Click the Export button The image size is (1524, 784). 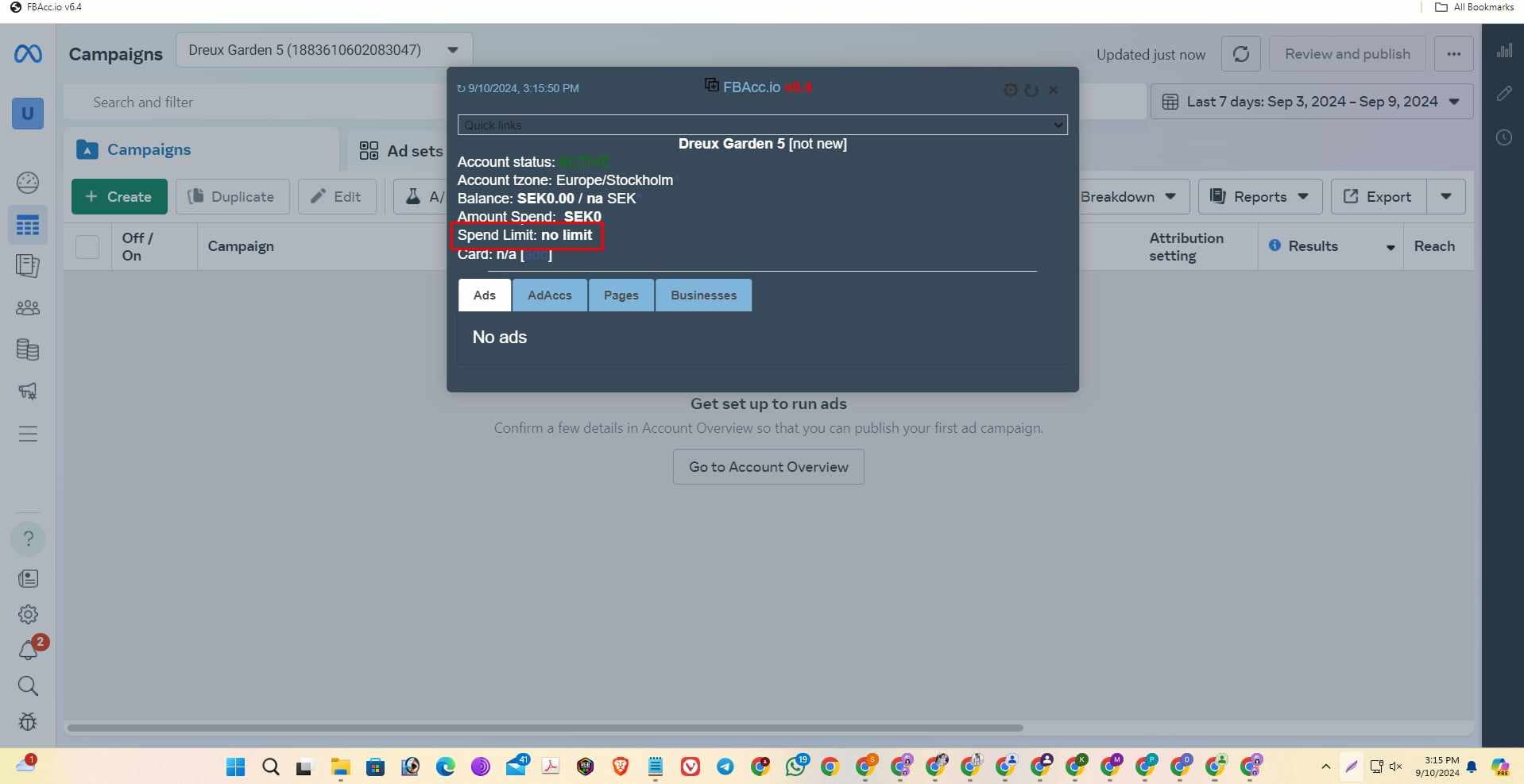[x=1379, y=197]
